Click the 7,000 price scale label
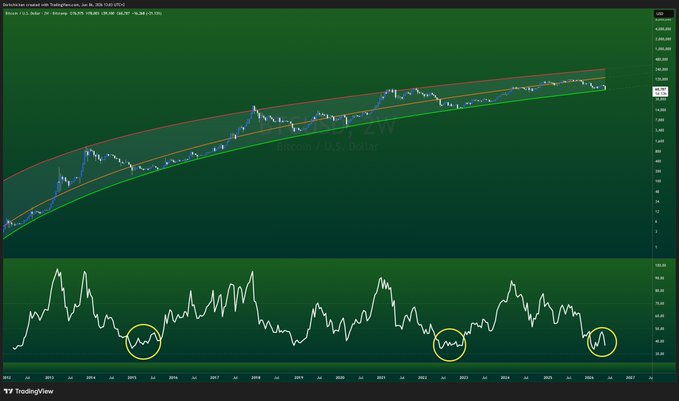Viewport: 679px width, 401px height. coord(660,120)
